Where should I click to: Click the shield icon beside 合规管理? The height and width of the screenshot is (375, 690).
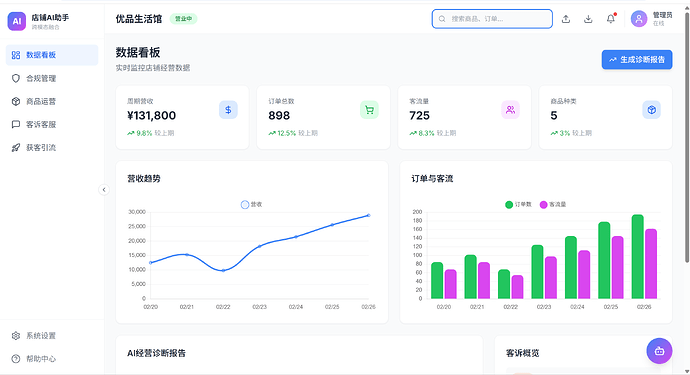pos(16,78)
